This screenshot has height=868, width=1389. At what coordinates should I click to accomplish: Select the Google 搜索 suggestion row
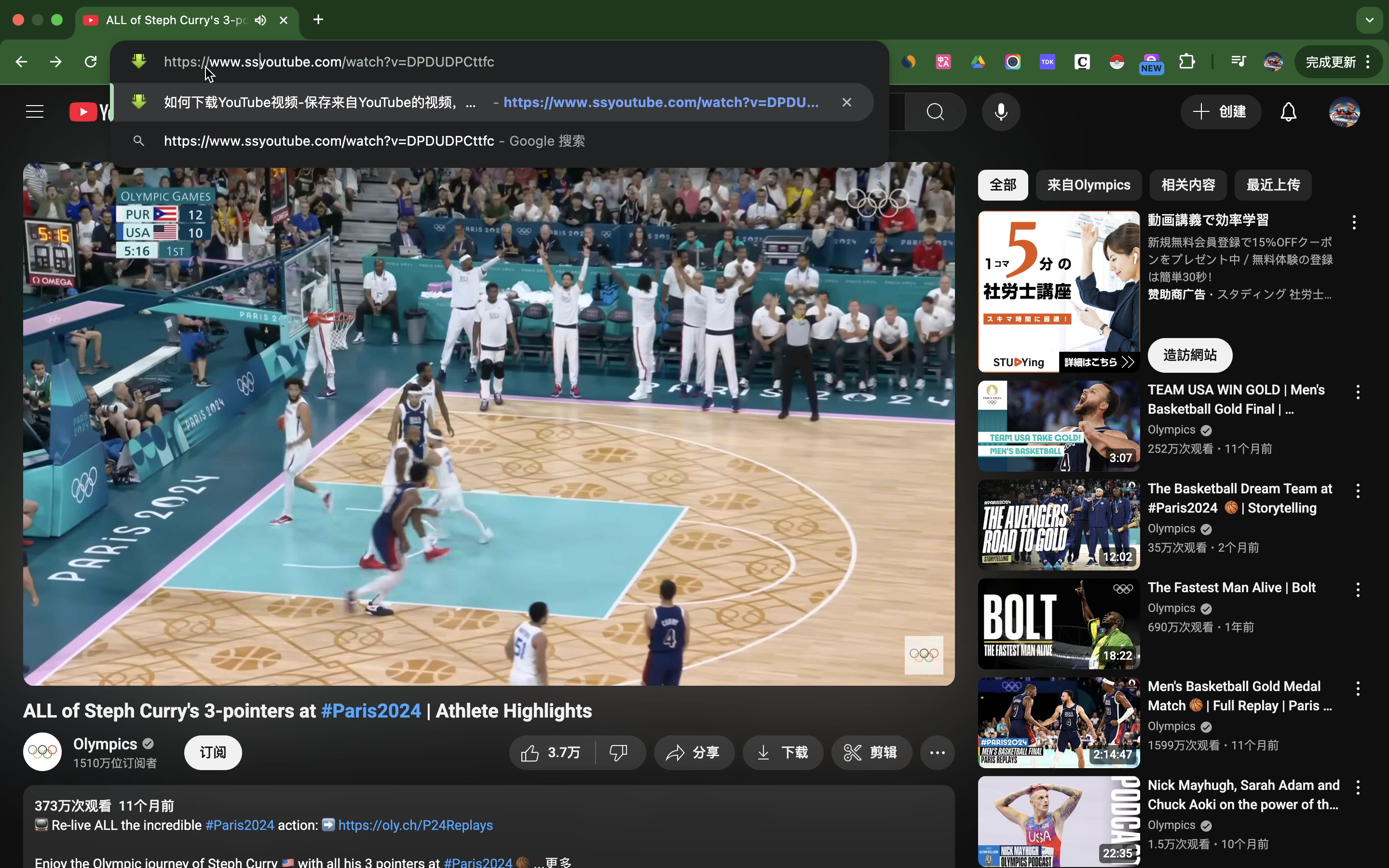click(x=492, y=141)
